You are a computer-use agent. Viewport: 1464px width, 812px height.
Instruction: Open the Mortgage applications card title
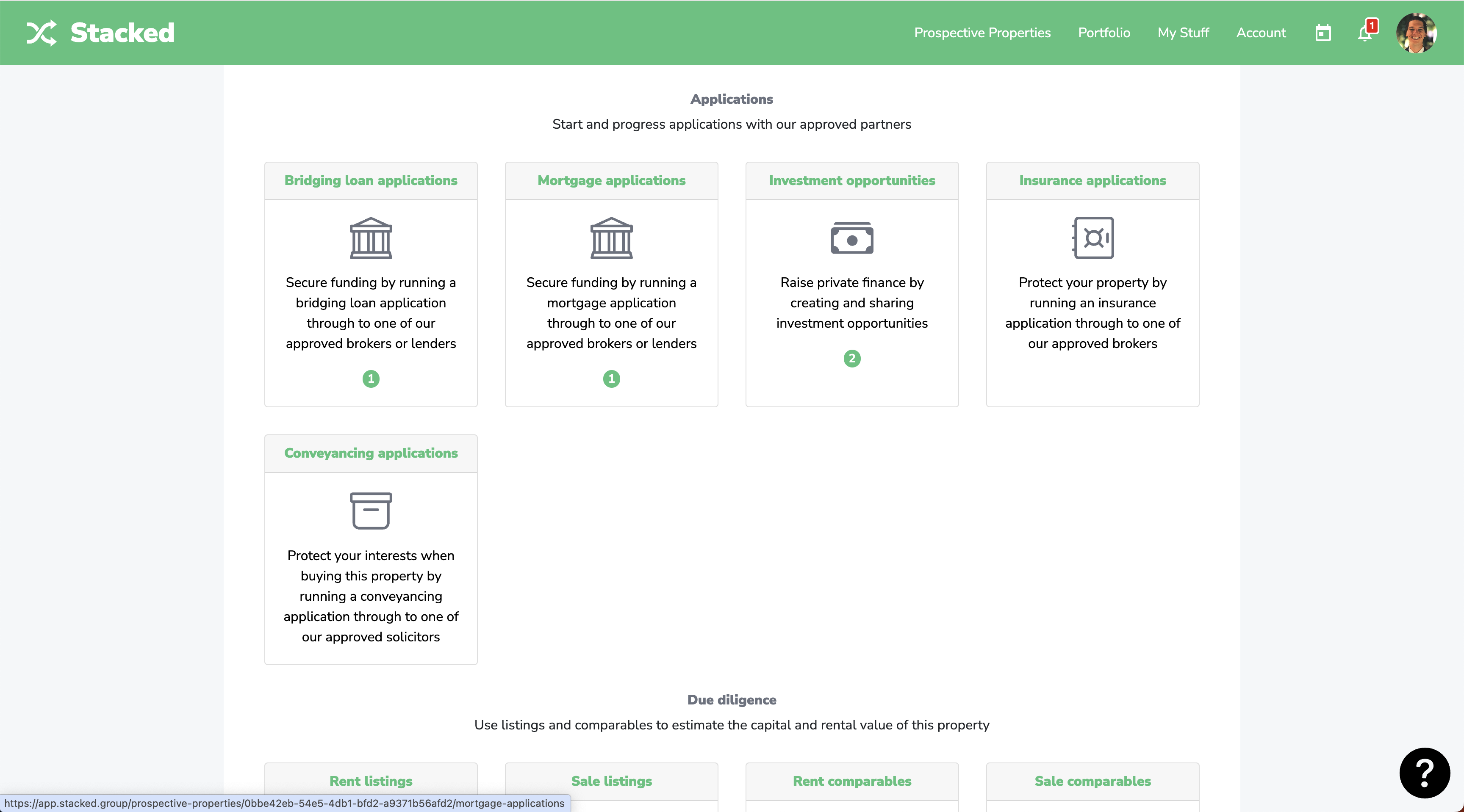611,181
